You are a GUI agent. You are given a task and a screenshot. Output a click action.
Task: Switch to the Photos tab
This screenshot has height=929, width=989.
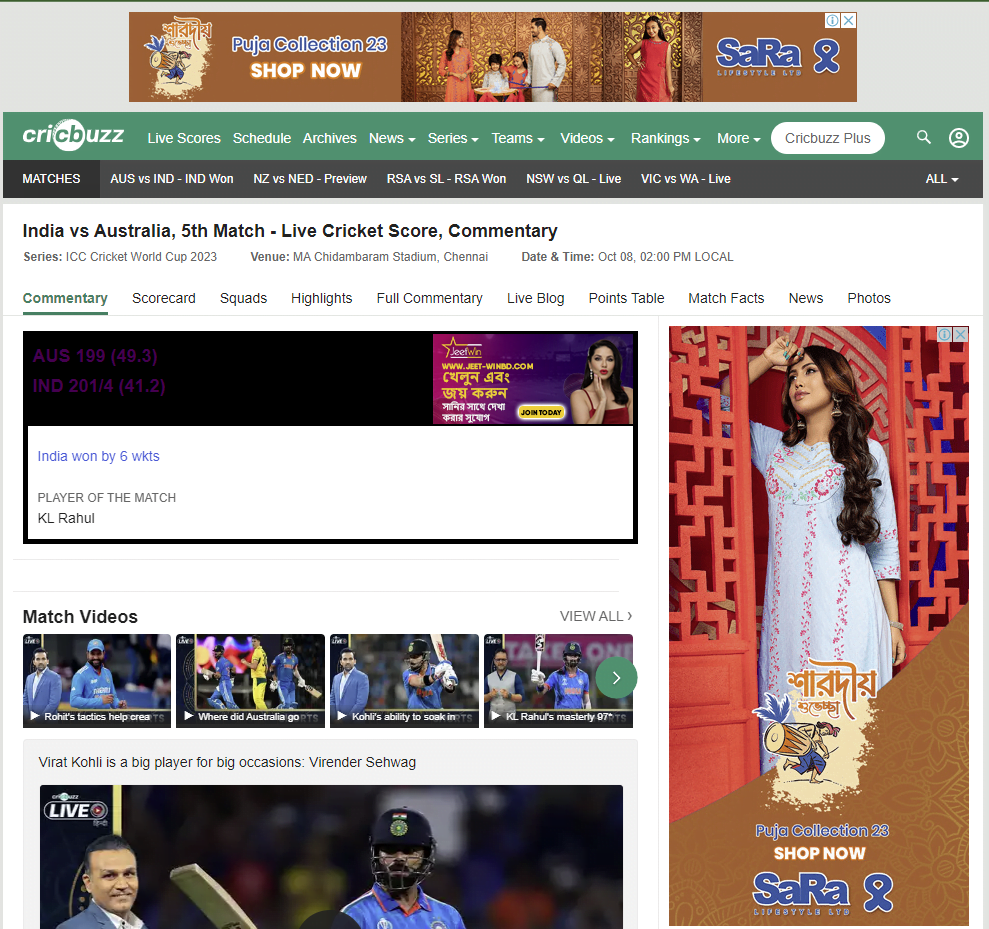pyautogui.click(x=869, y=298)
